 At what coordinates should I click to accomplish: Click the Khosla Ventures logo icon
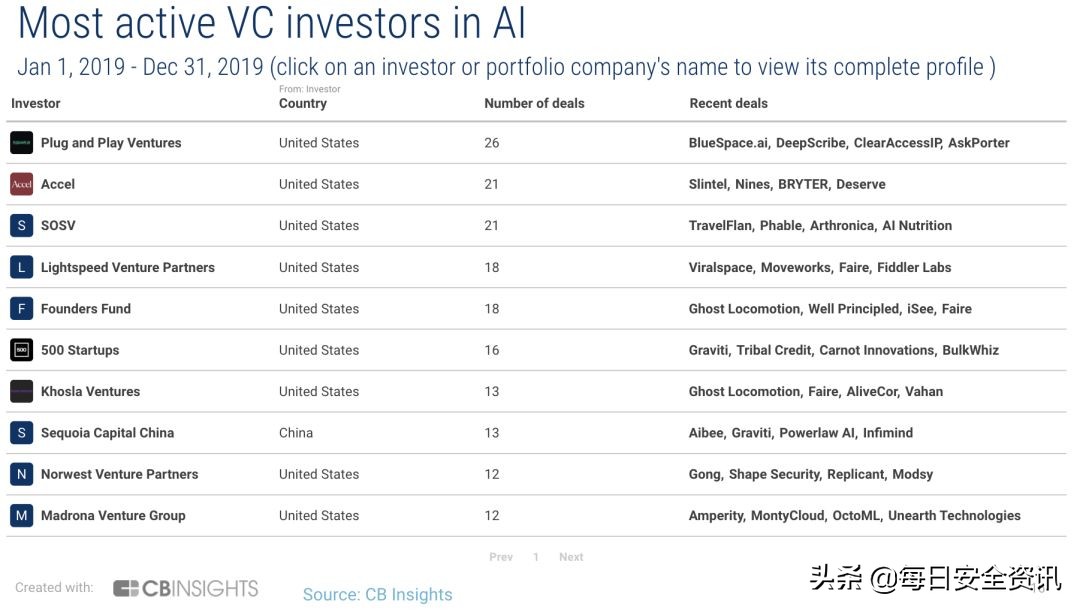22,392
